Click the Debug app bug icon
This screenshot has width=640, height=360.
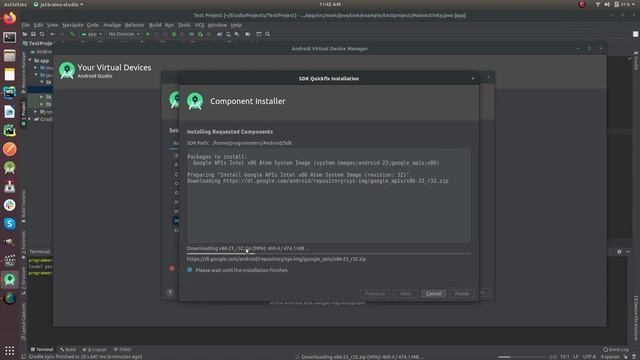tap(174, 34)
